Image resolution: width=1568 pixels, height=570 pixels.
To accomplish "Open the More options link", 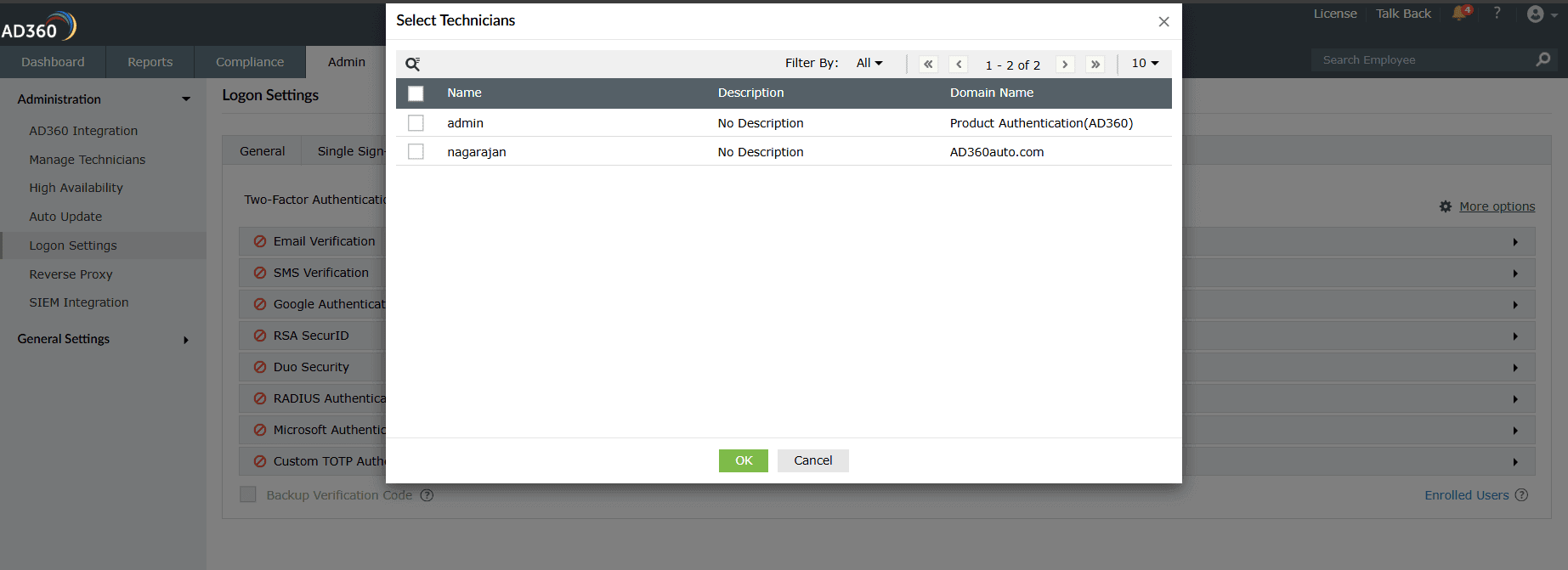I will tap(1497, 206).
